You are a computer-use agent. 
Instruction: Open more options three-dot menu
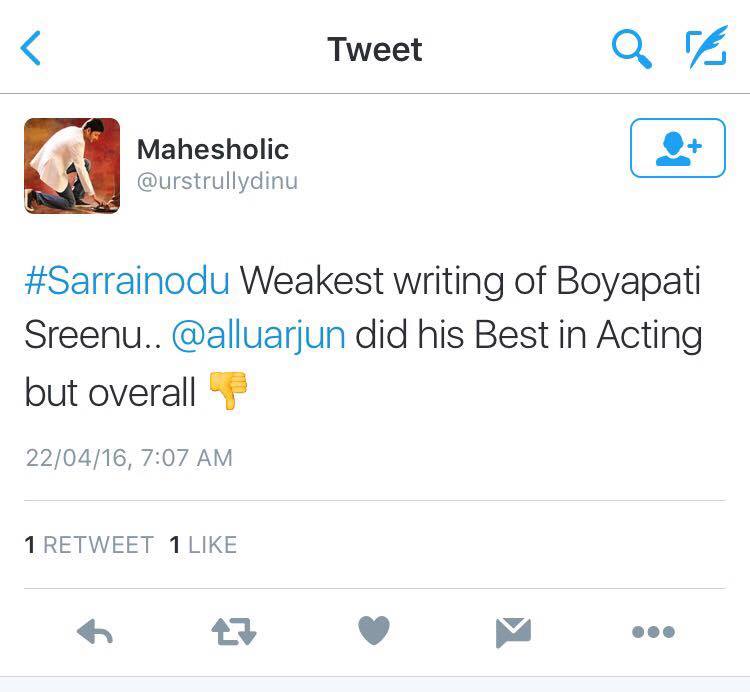coord(653,632)
